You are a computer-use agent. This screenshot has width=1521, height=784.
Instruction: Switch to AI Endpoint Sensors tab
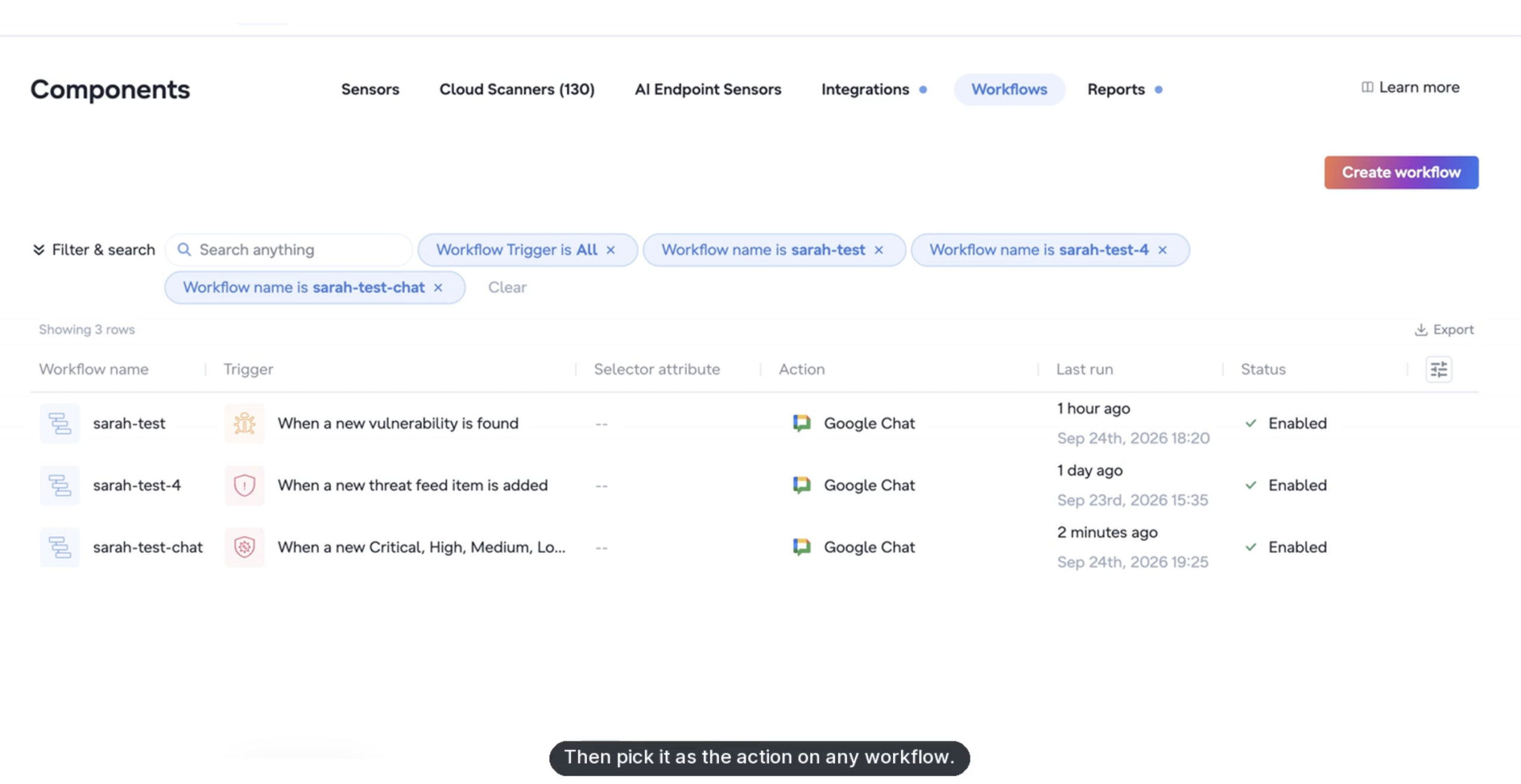point(708,89)
